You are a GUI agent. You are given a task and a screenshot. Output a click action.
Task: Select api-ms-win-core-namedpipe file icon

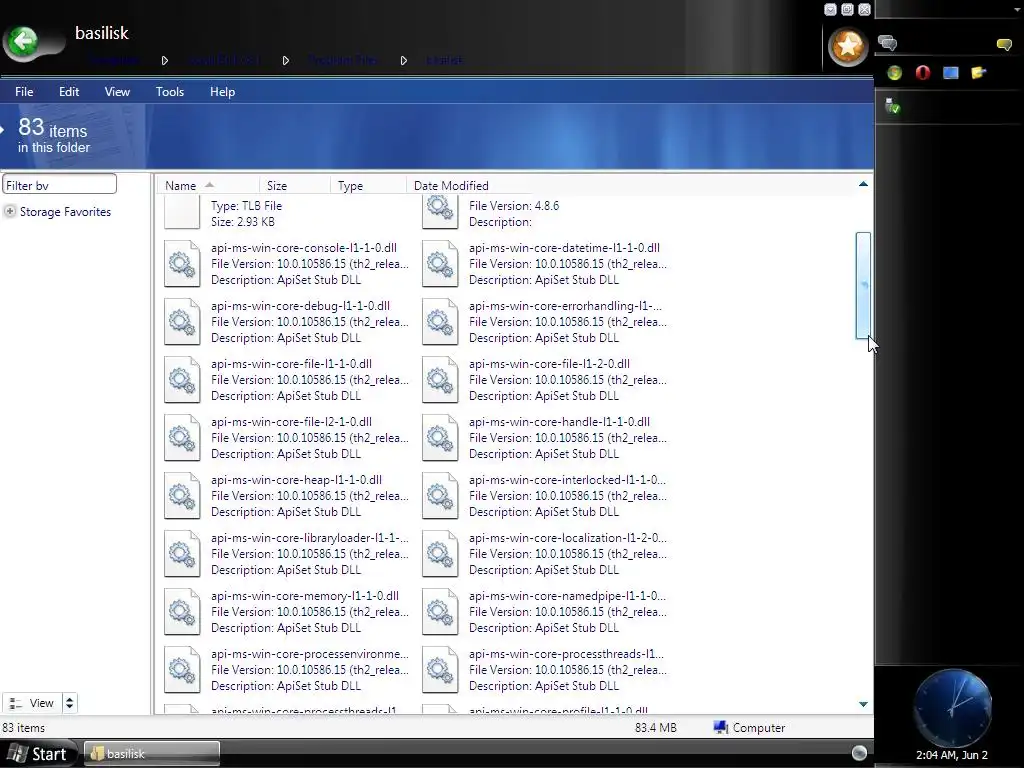tap(440, 612)
